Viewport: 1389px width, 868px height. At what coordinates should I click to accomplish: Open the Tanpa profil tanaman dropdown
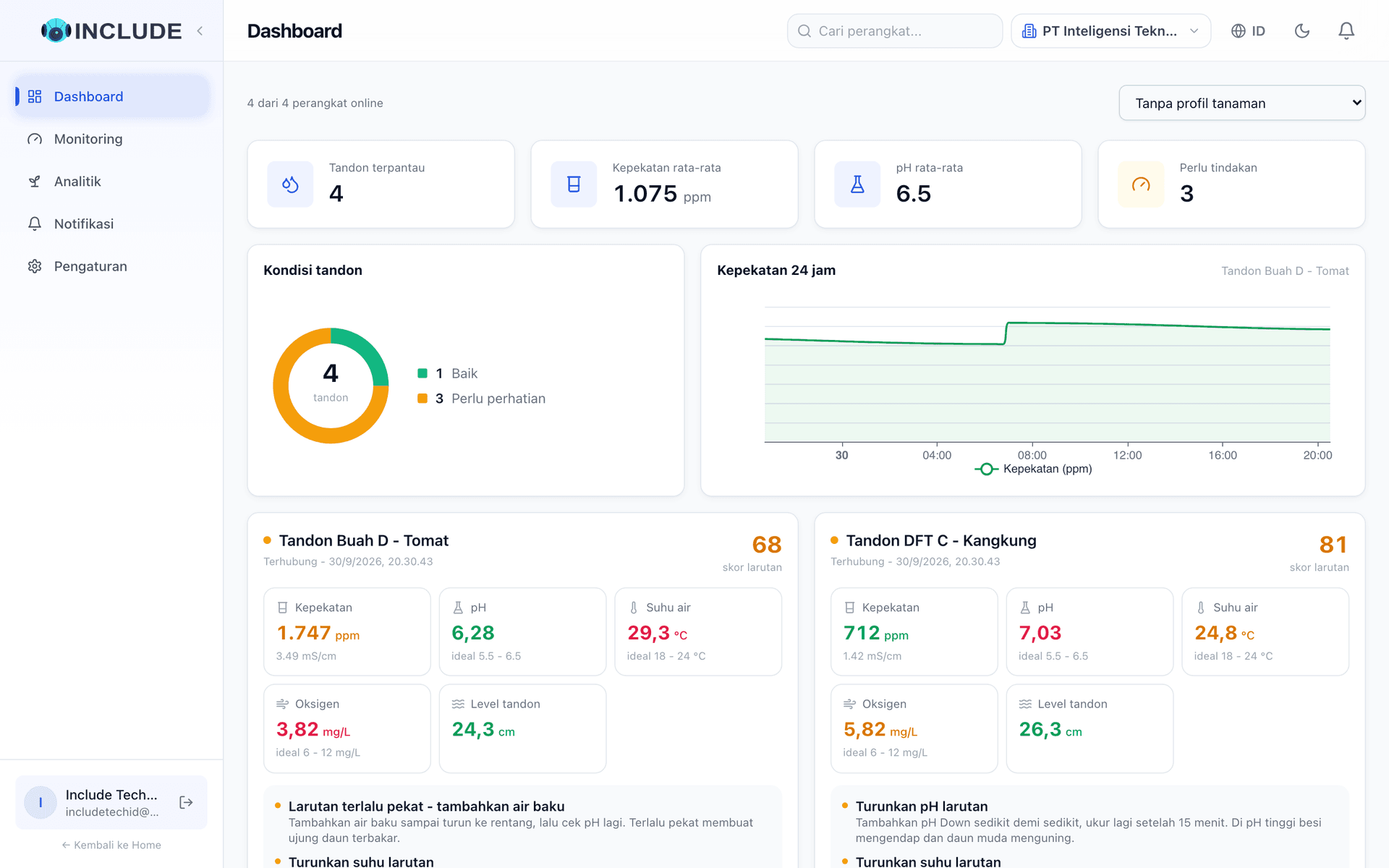pos(1241,103)
